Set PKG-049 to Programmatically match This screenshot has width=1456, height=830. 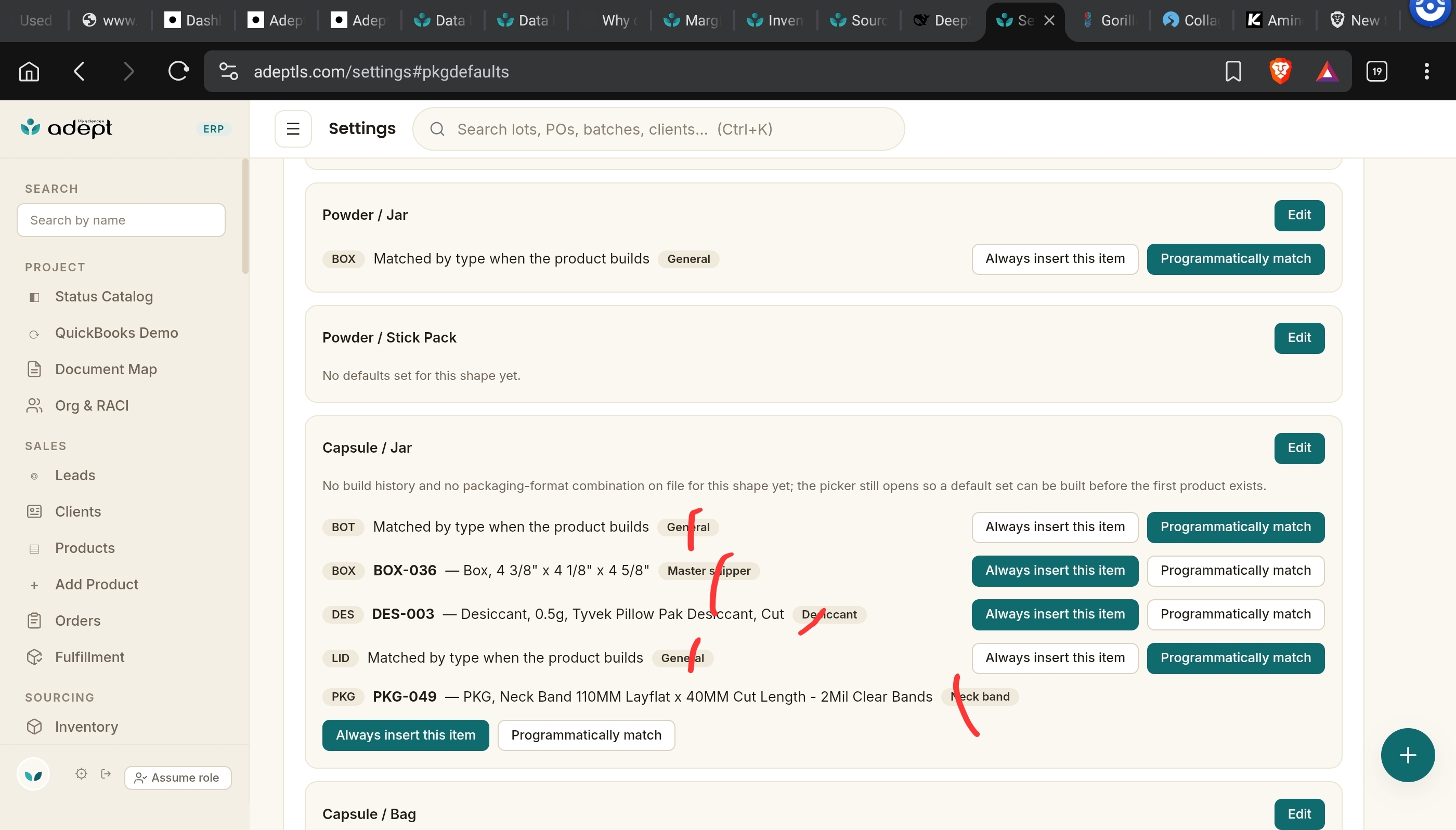tap(586, 735)
